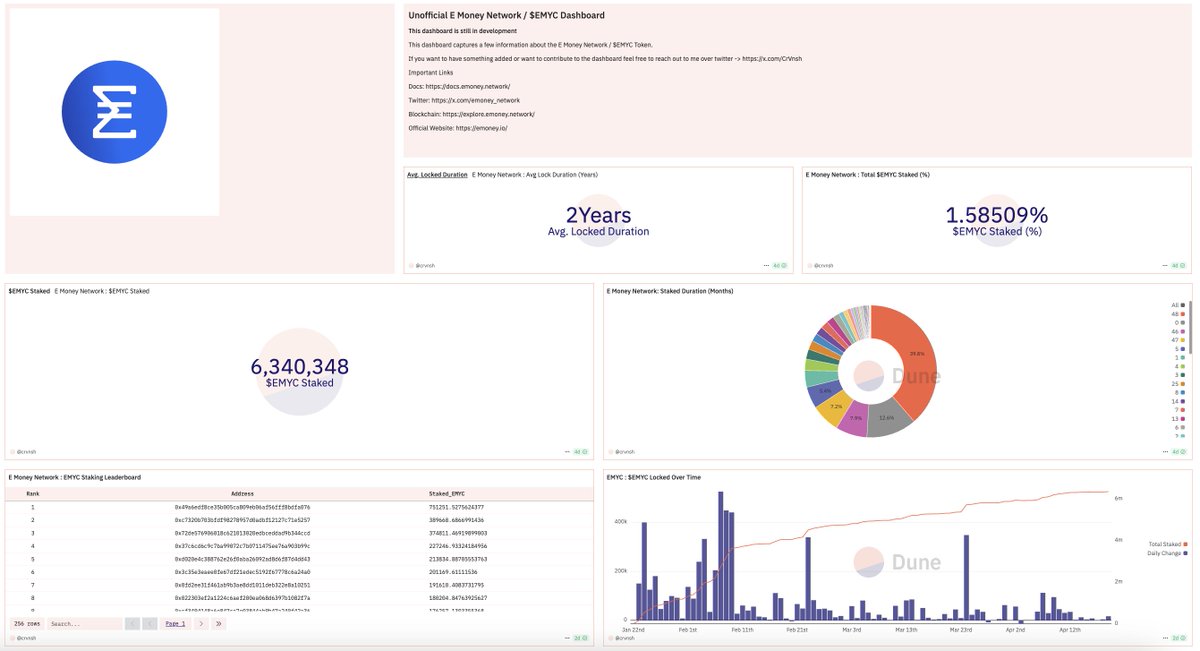The image size is (1200, 651).
Task: Click the refresh icon on Total $EMYC Staked widget
Action: [1183, 265]
